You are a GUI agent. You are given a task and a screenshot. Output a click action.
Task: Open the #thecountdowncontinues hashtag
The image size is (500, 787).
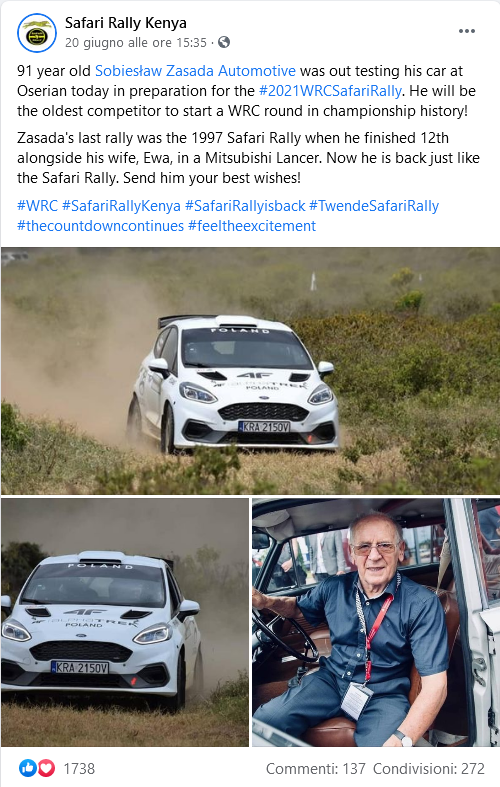pos(100,226)
